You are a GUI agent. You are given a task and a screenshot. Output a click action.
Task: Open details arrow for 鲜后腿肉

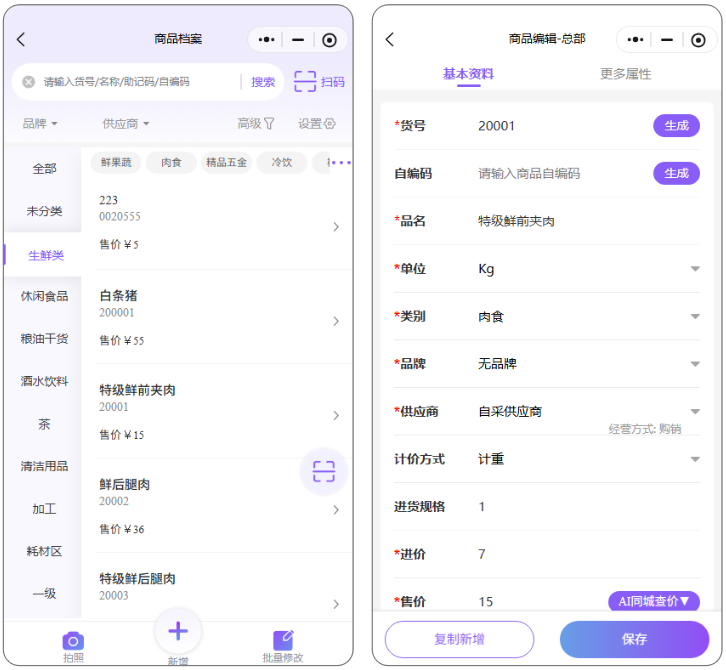(336, 510)
